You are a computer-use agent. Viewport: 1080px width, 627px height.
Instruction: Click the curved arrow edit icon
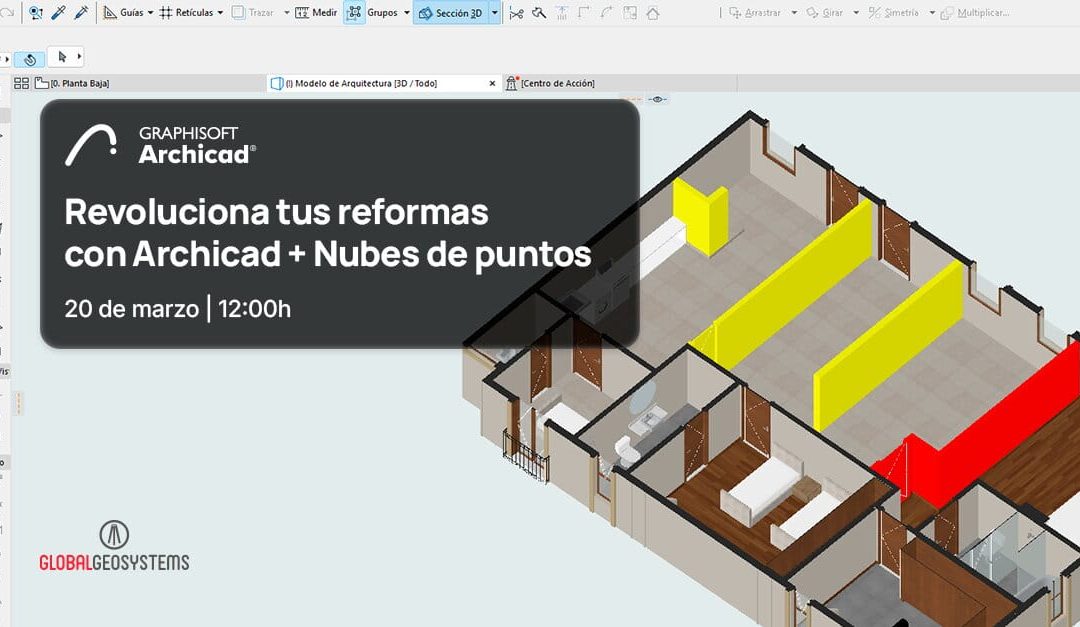(x=607, y=13)
